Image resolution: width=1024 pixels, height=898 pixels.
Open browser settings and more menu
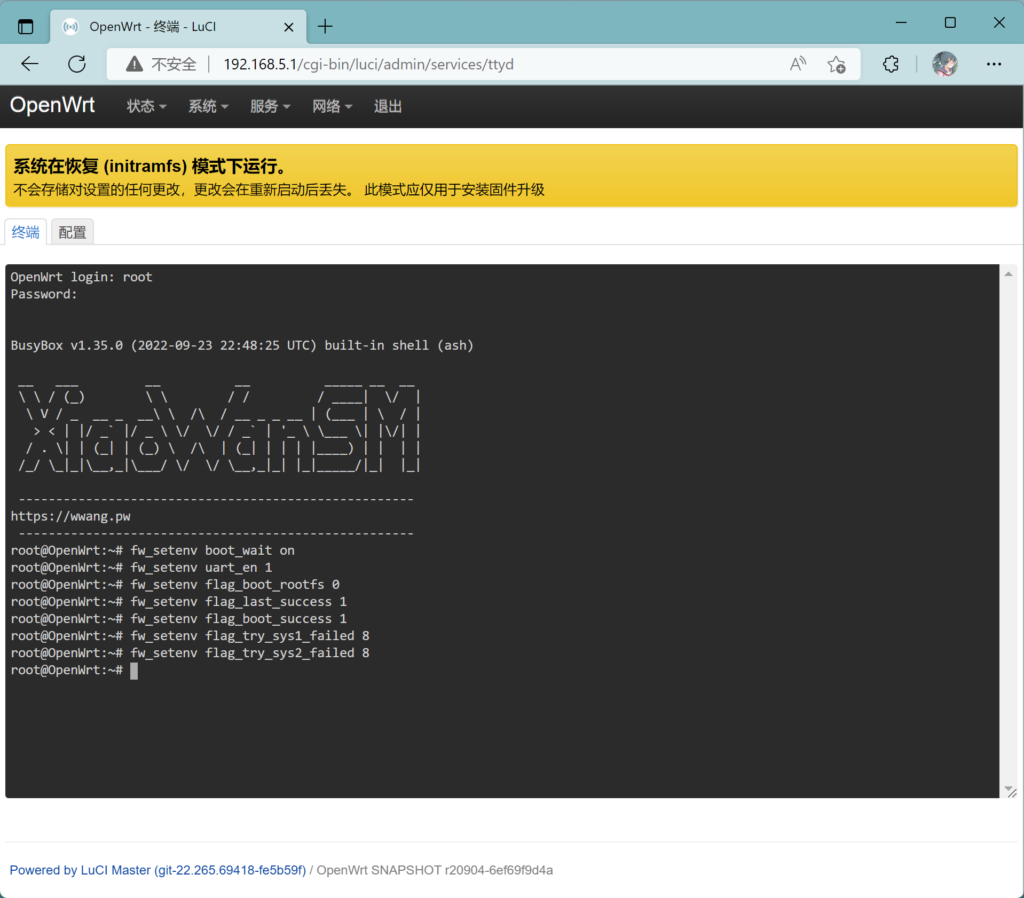(x=994, y=64)
